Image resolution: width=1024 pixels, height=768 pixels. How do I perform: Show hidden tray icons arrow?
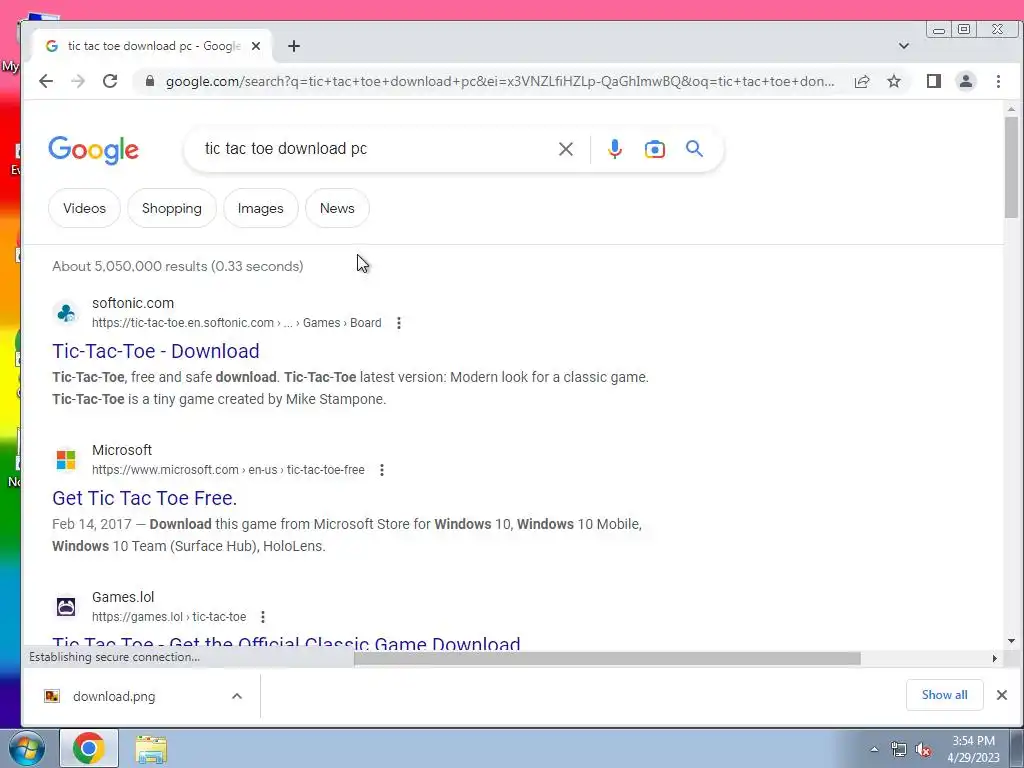coord(874,749)
